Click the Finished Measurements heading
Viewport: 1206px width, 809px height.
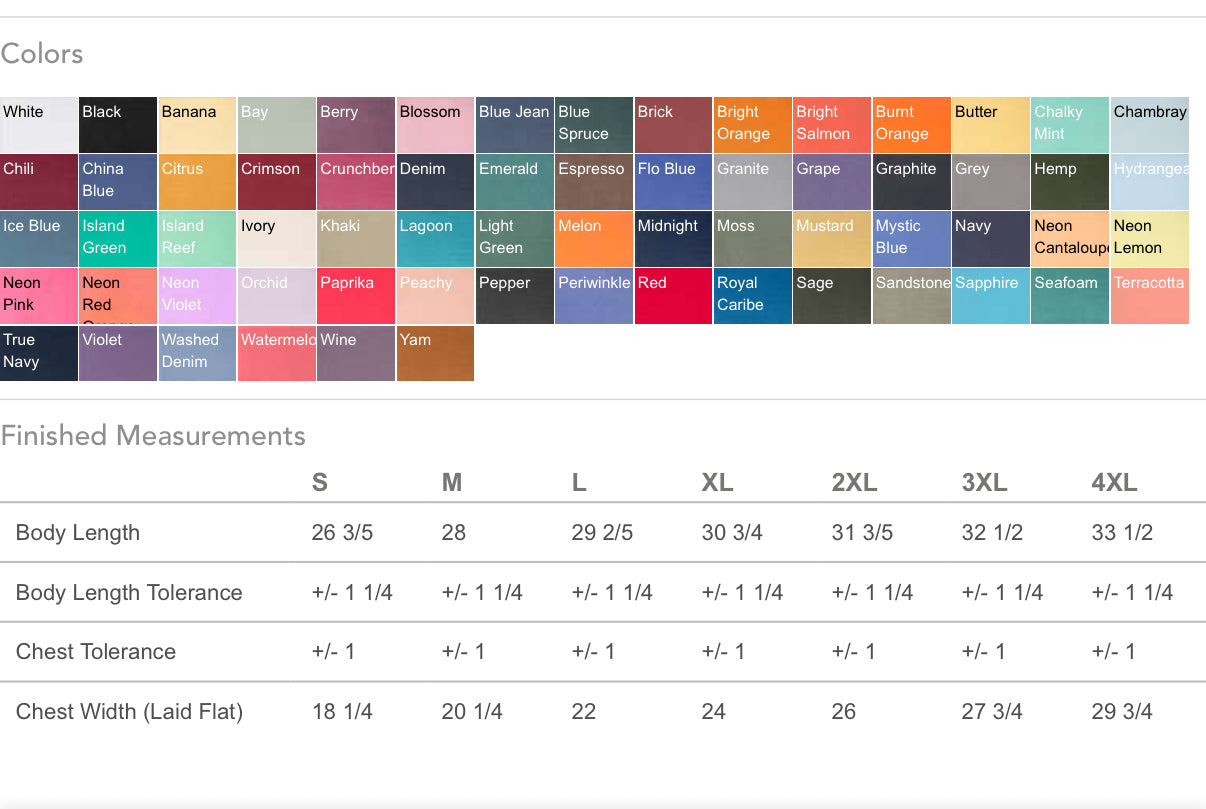click(153, 436)
